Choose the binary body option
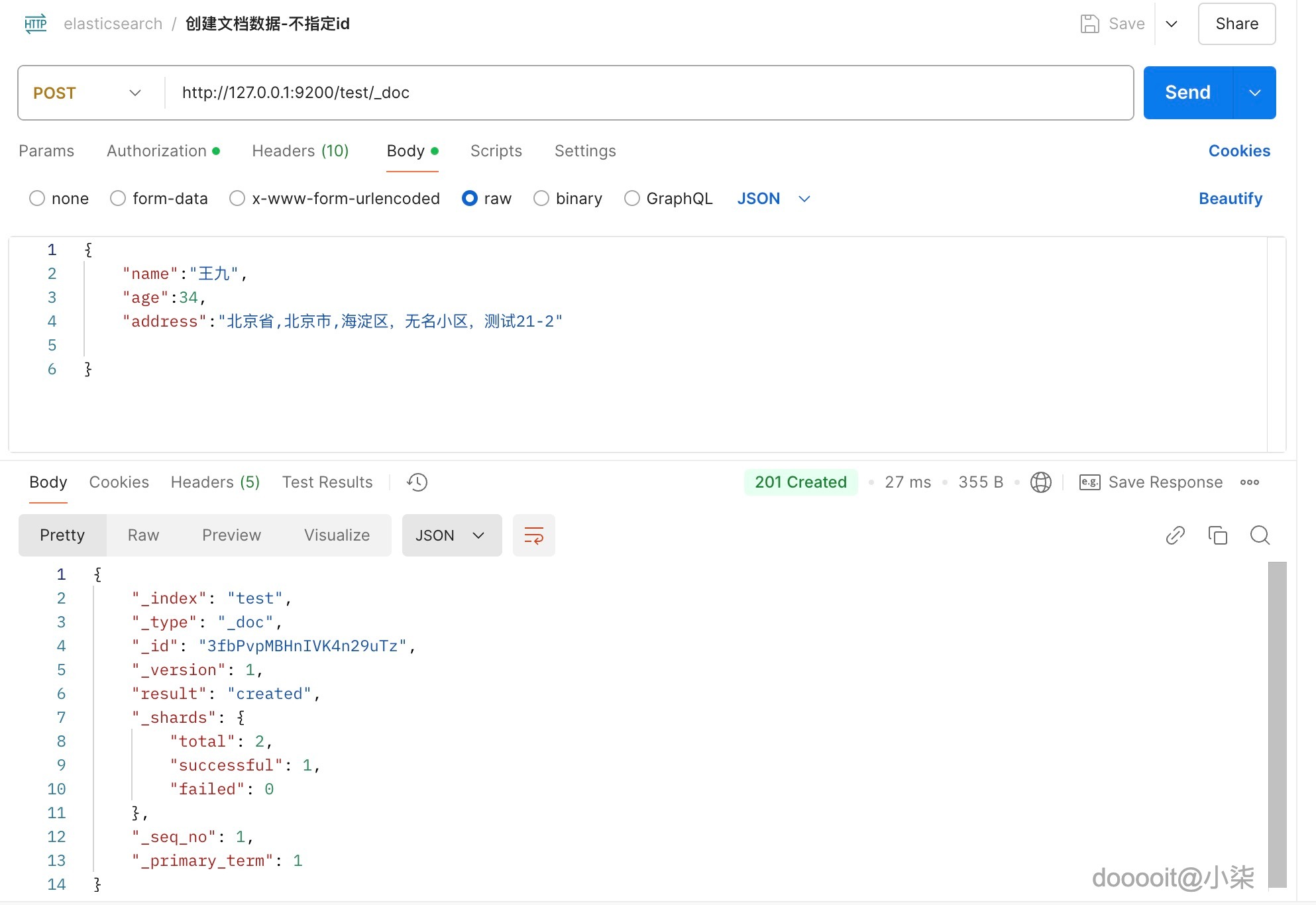This screenshot has height=905, width=1316. coord(541,199)
